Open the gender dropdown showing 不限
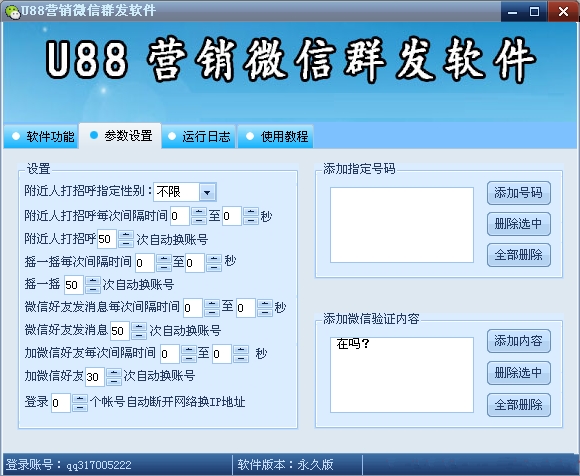The height and width of the screenshot is (476, 580). click(185, 192)
